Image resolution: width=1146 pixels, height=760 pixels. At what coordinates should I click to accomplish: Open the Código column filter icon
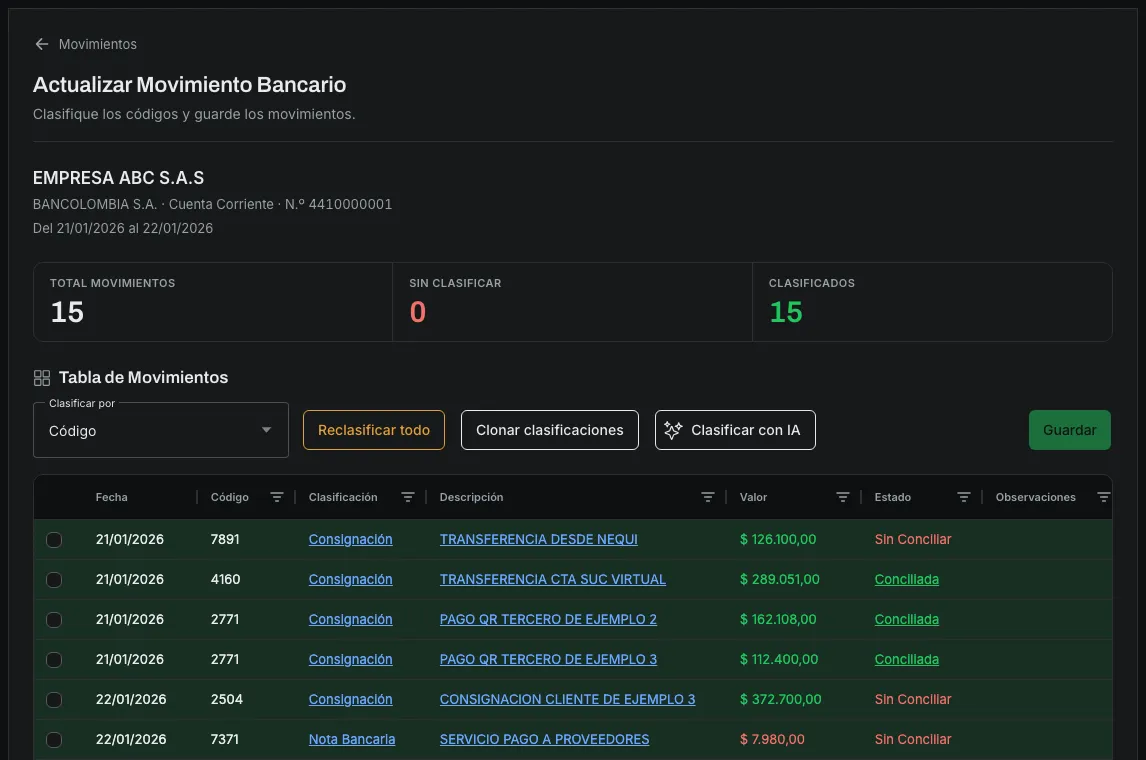(276, 498)
